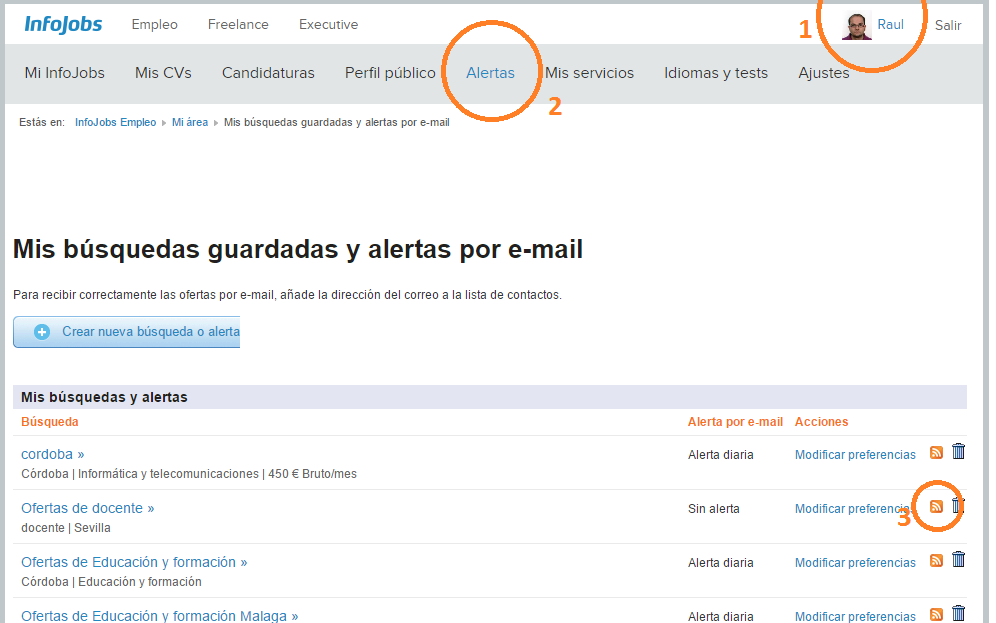996x623 pixels.
Task: Switch to the Mis CVs tab
Action: pyautogui.click(x=163, y=73)
